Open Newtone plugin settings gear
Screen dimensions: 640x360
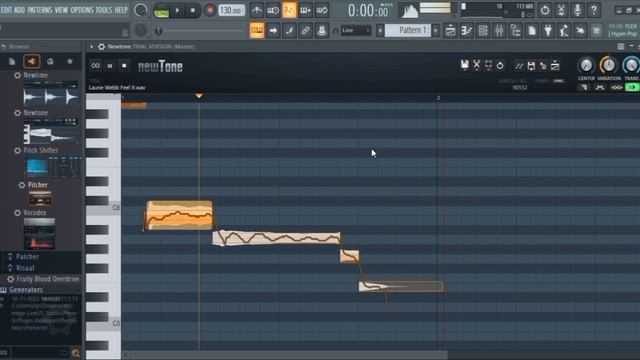102,47
